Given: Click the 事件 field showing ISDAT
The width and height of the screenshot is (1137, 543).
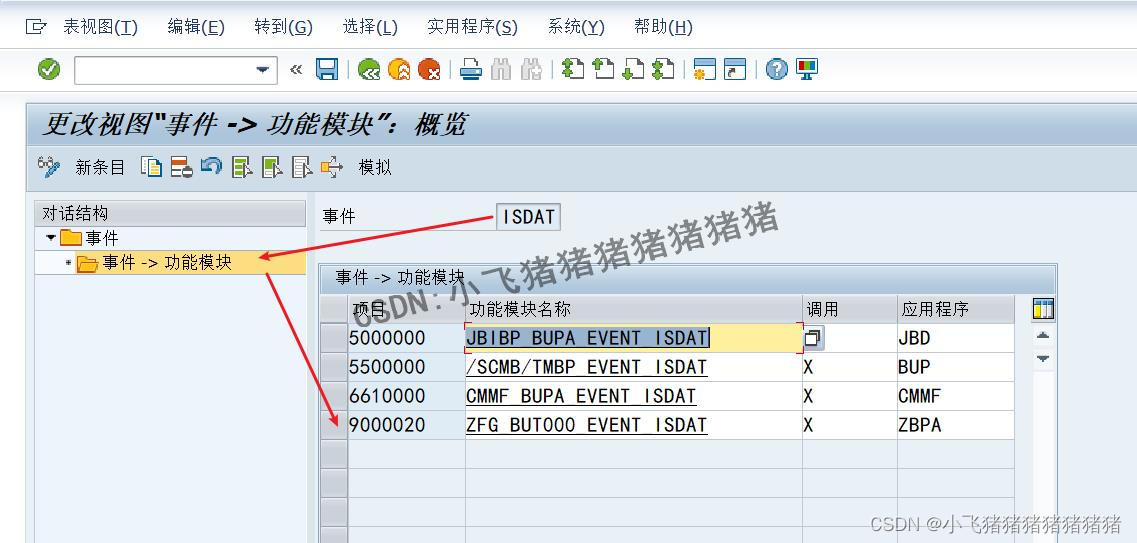Looking at the screenshot, I should click(529, 217).
